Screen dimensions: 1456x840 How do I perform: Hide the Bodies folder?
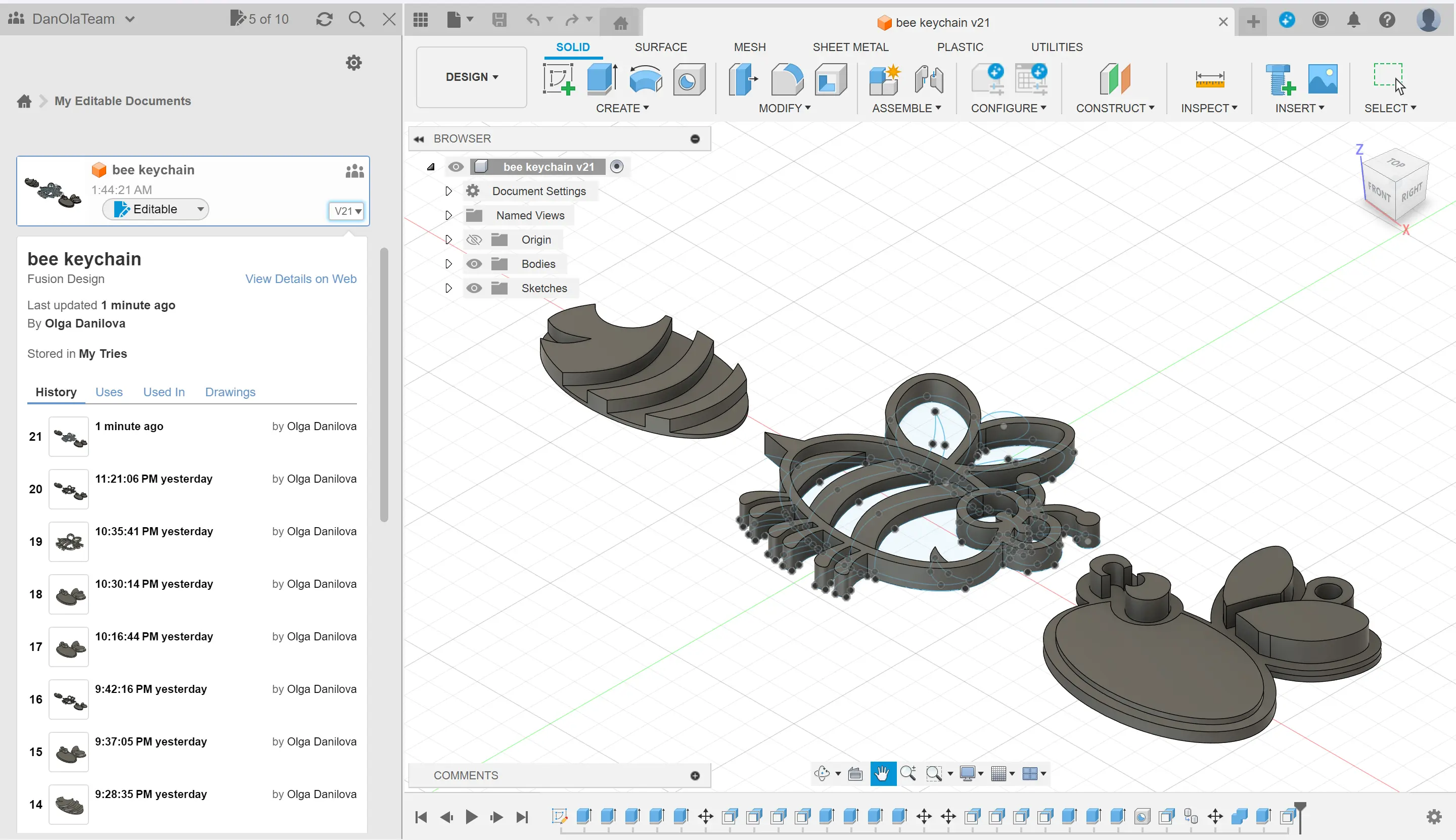pos(474,264)
